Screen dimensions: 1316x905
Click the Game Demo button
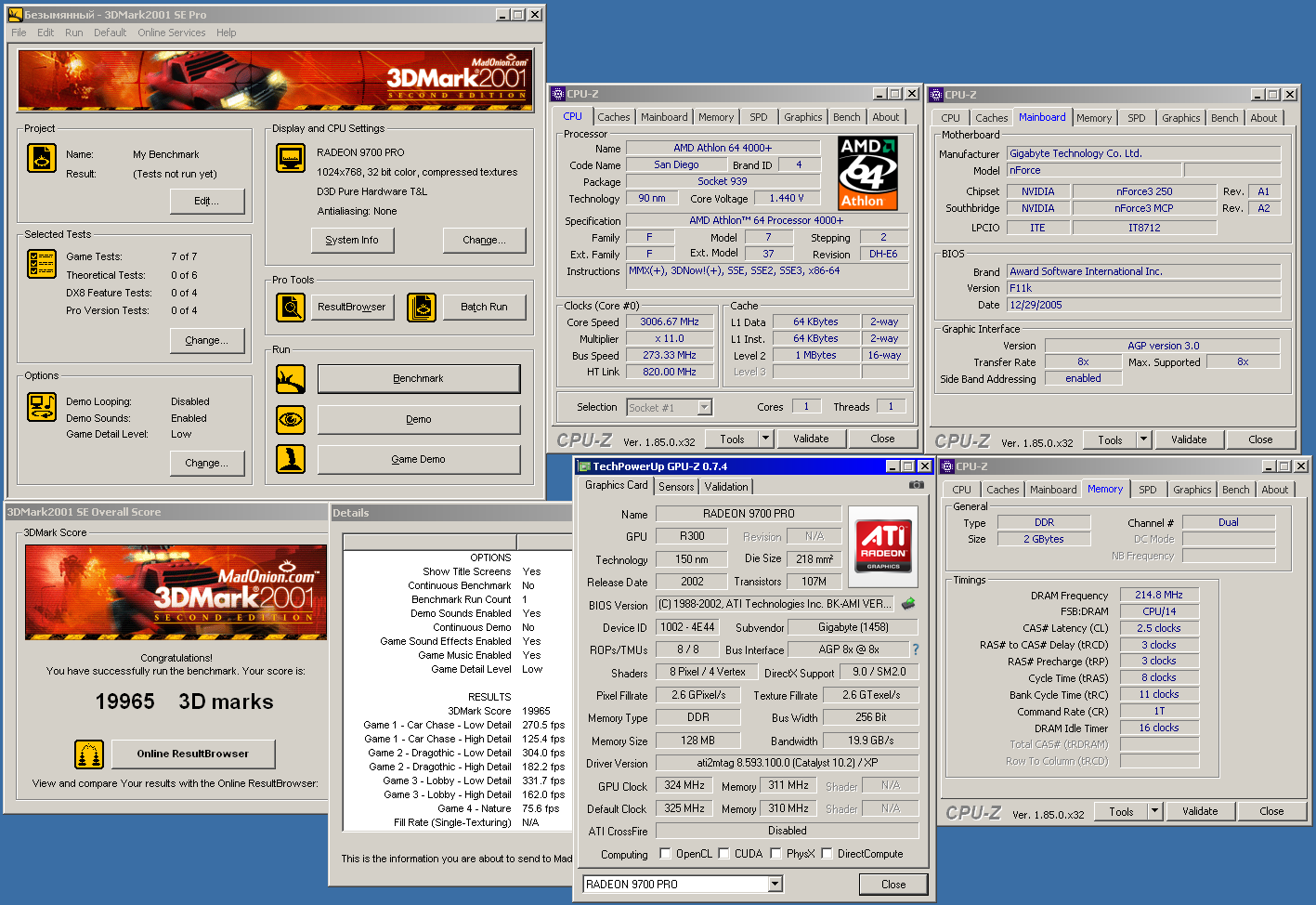click(419, 459)
